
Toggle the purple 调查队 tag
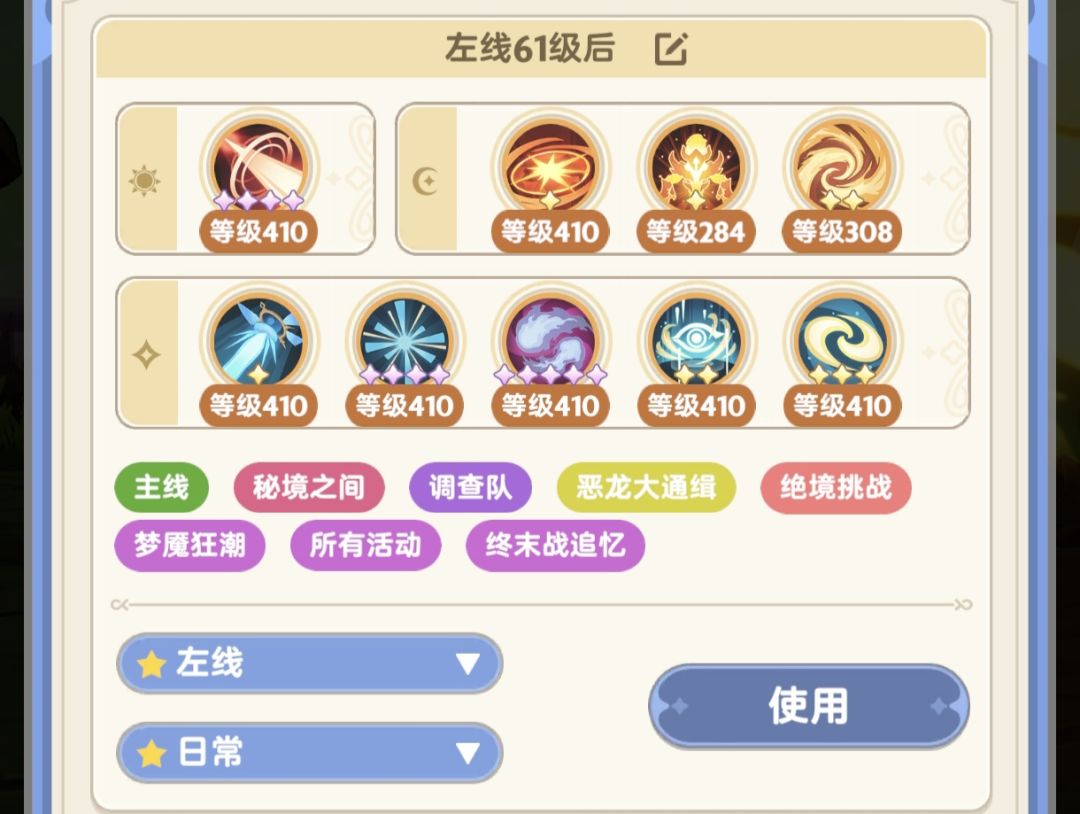click(x=470, y=488)
